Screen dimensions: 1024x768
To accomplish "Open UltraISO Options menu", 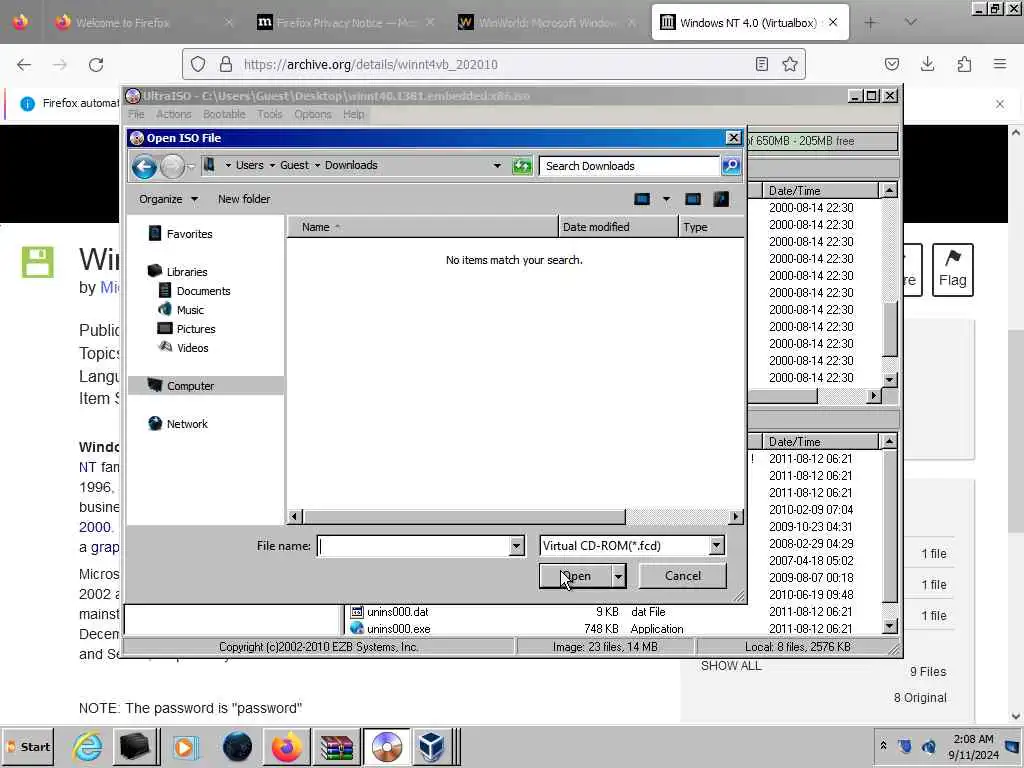I will click(313, 114).
